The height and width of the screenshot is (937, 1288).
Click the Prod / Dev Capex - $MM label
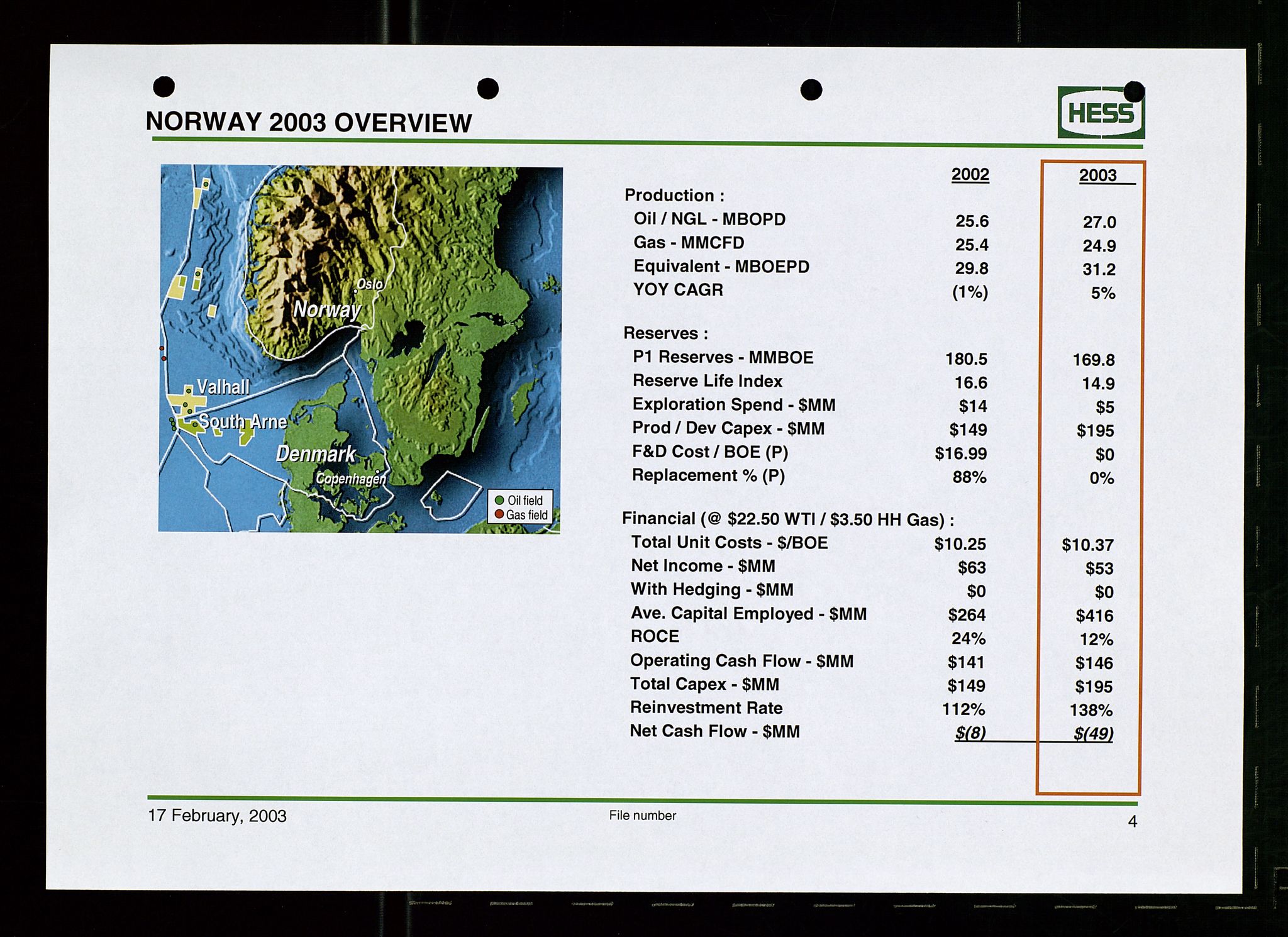tap(728, 429)
